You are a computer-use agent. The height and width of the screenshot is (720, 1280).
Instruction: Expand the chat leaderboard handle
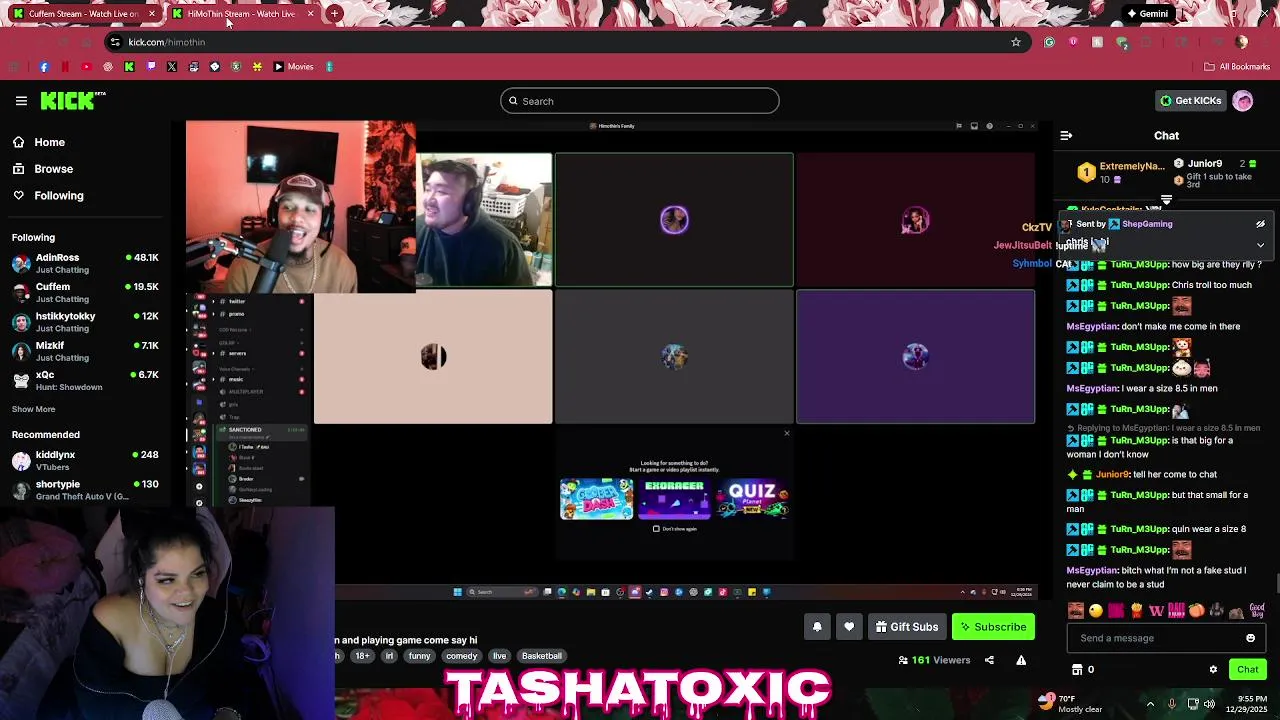[1166, 200]
